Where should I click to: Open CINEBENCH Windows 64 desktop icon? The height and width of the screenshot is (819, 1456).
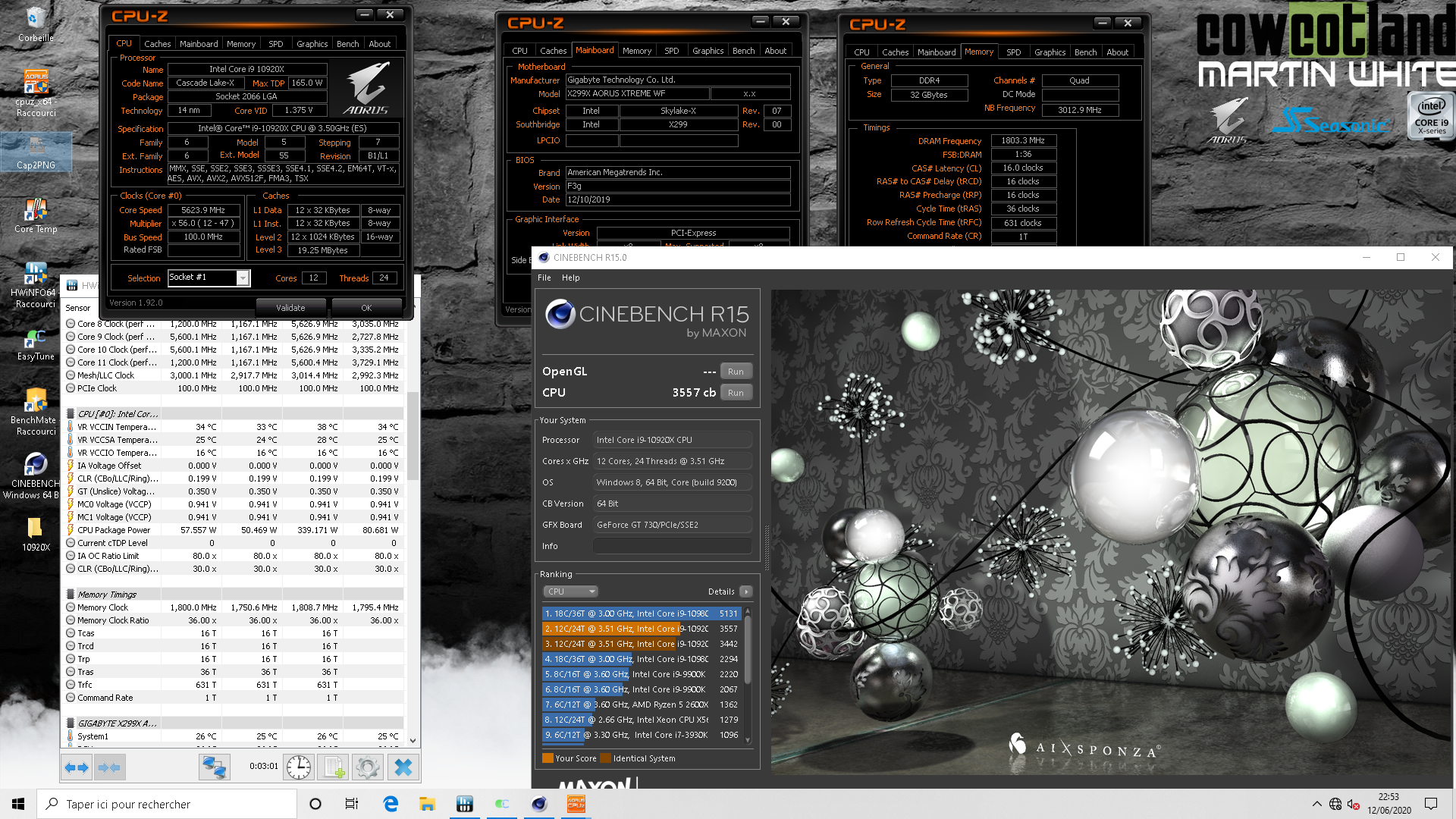36,475
